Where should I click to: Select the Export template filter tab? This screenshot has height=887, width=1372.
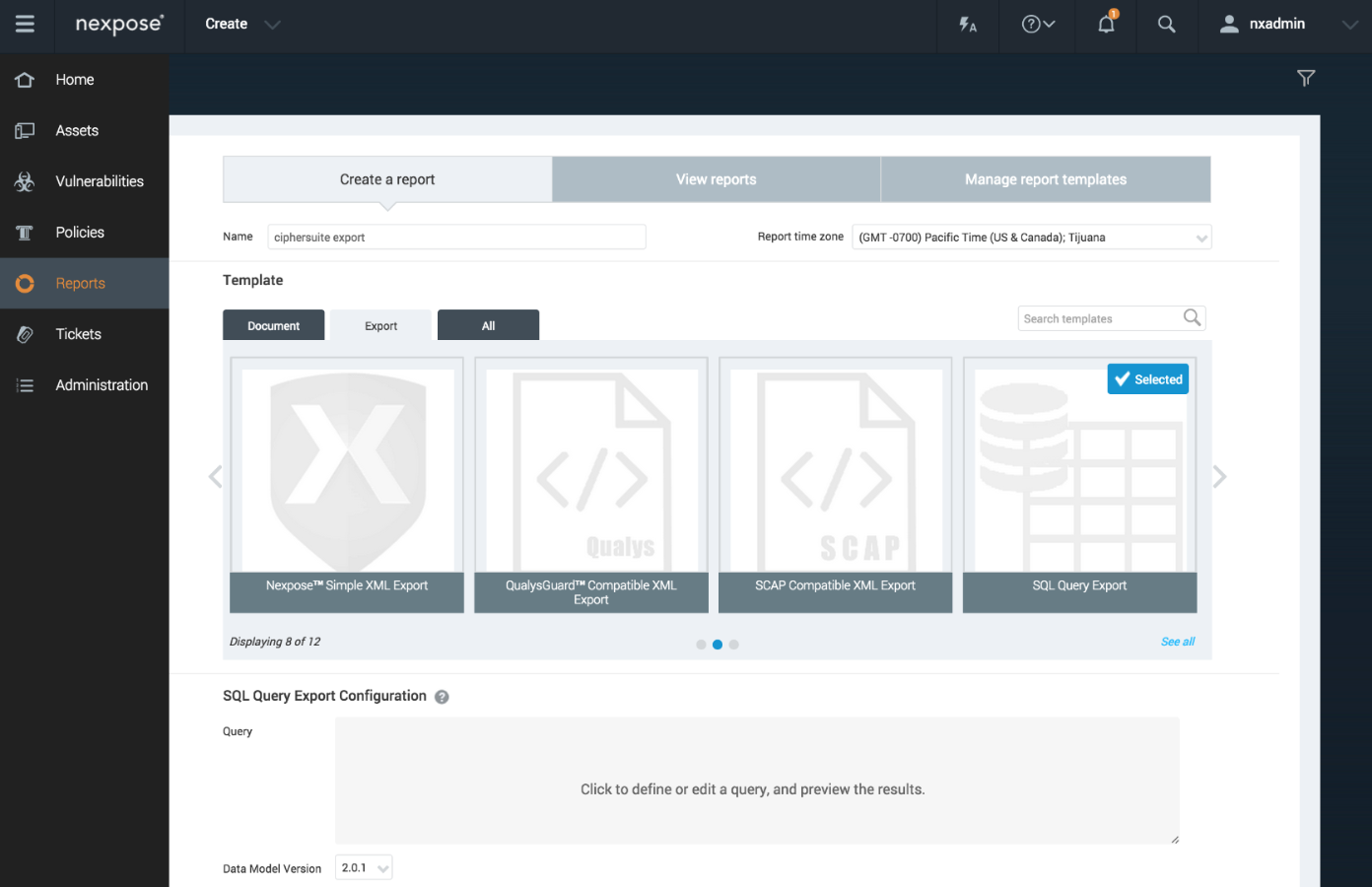(x=380, y=325)
